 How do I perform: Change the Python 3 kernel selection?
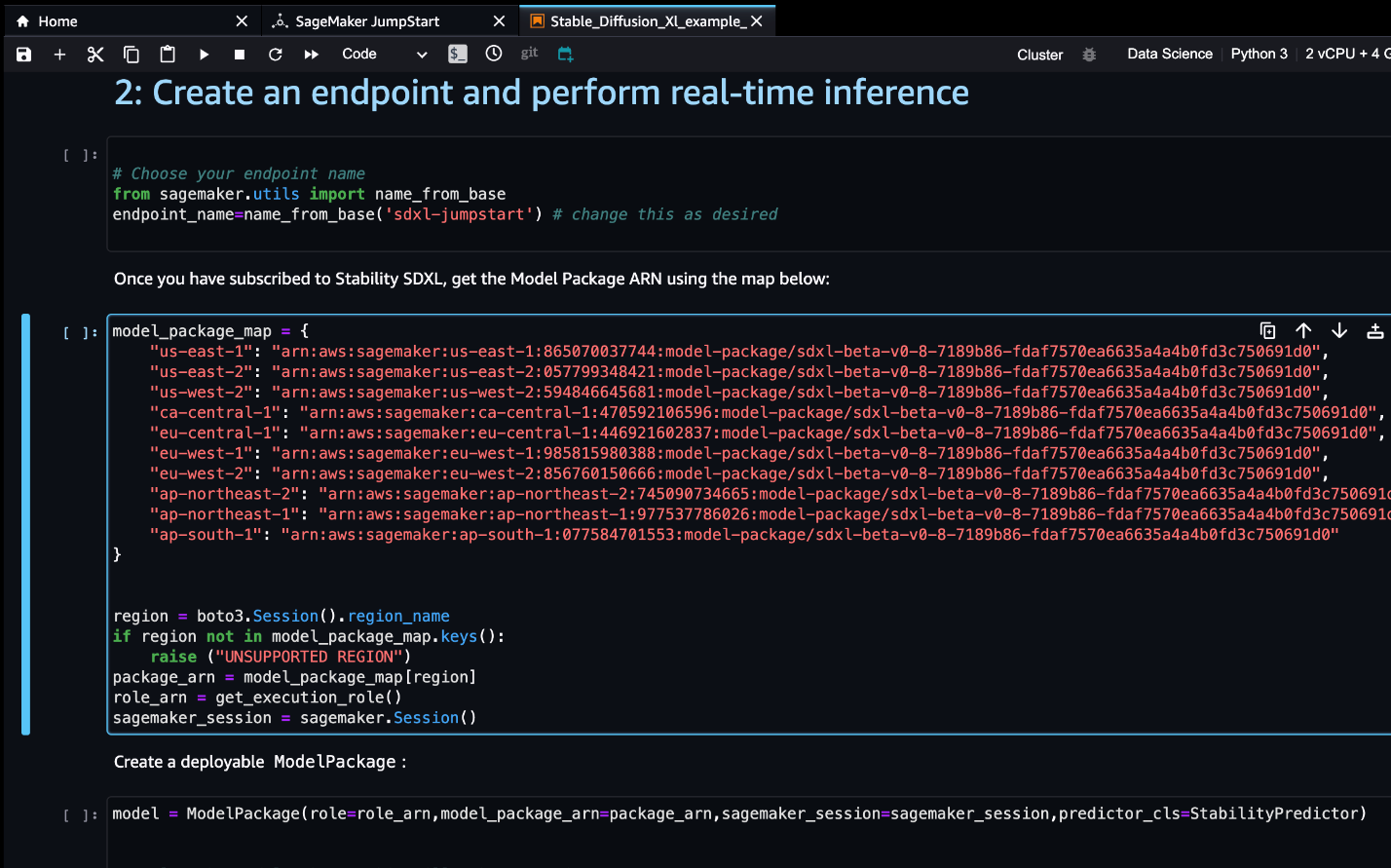[1259, 54]
